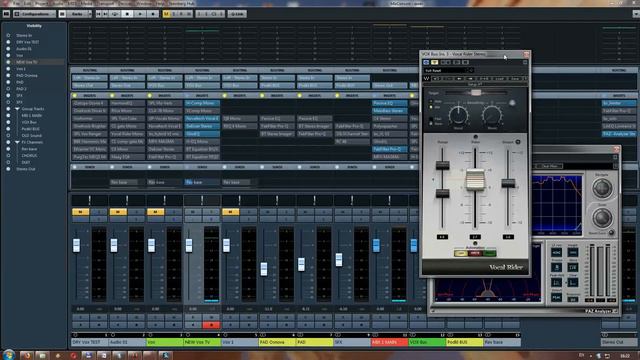Screen dimensions: 640x360
Task: Toggle visibility dot for DRY Vox TEST
Action: [x=8, y=42]
